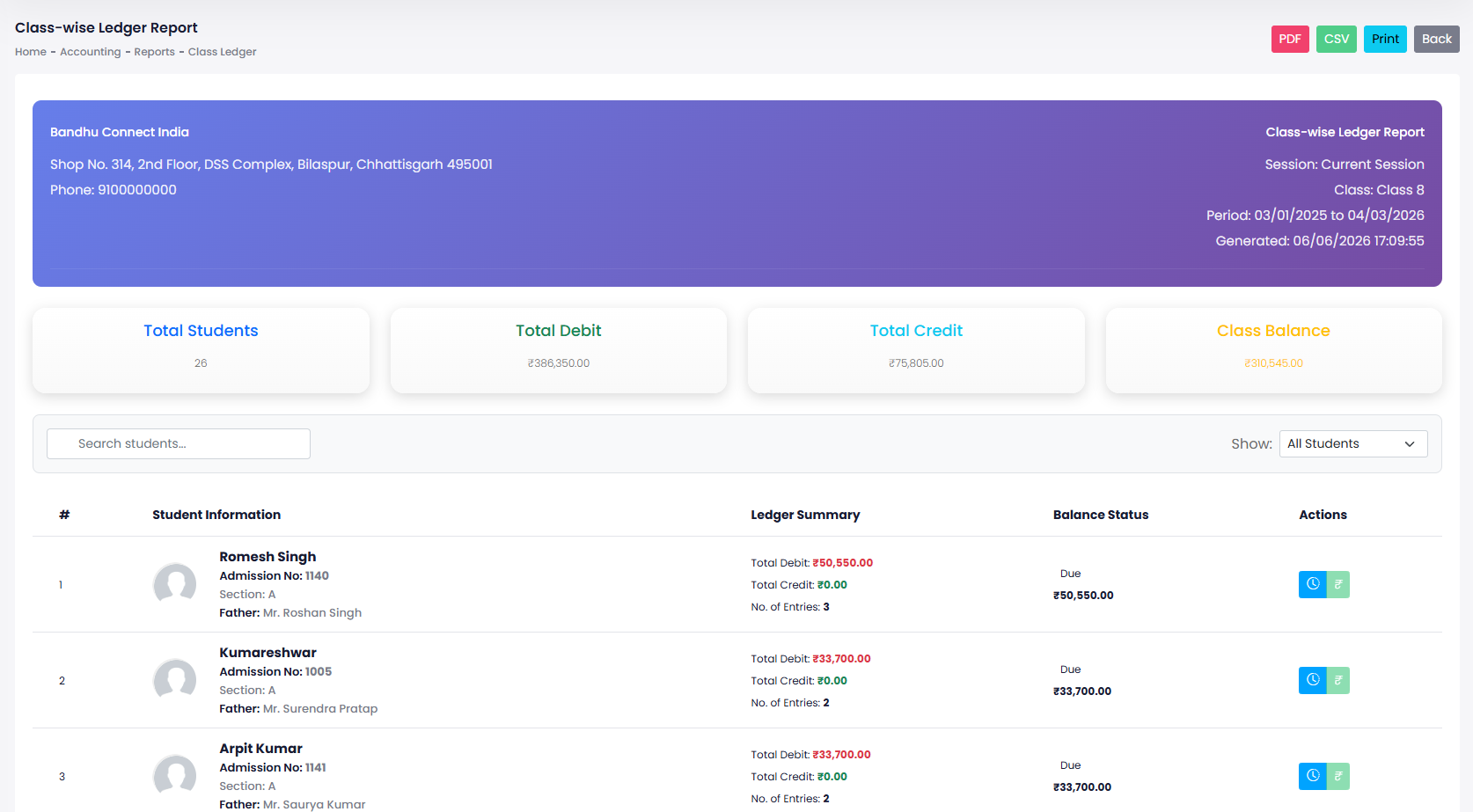
Task: Click the Class-wise Ledger Report page title
Action: click(x=106, y=28)
